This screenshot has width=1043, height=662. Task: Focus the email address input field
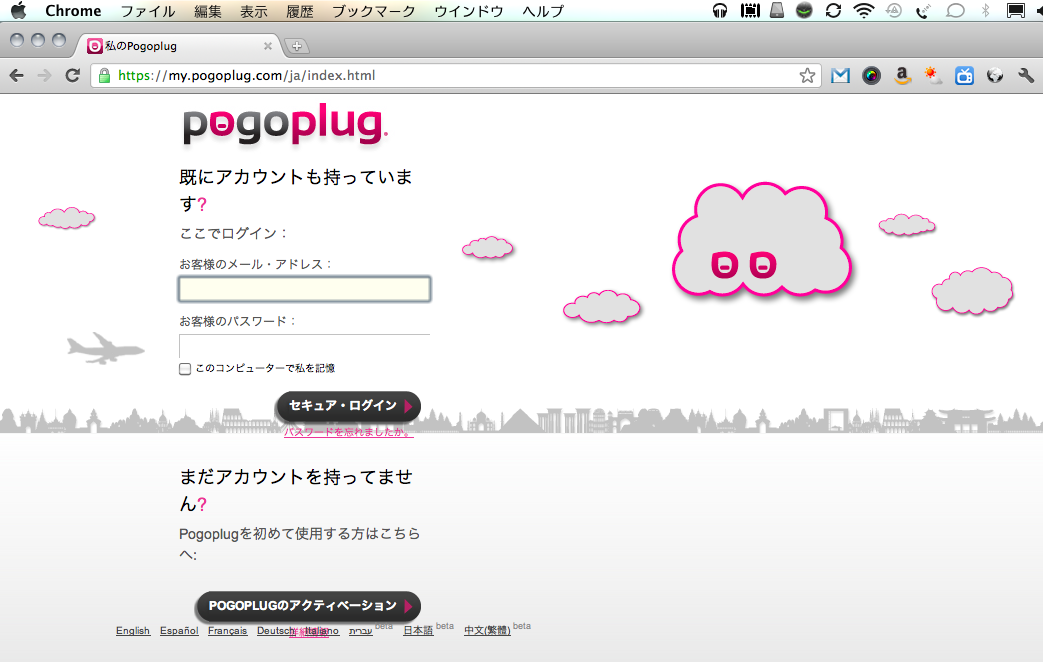click(305, 289)
